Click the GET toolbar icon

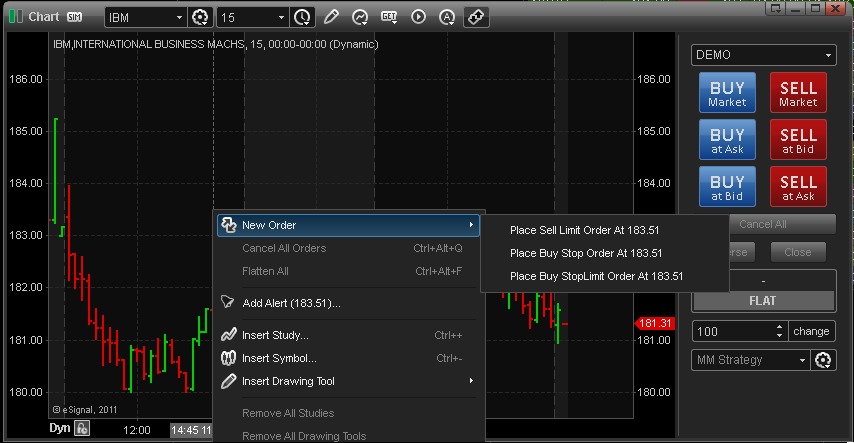click(389, 17)
